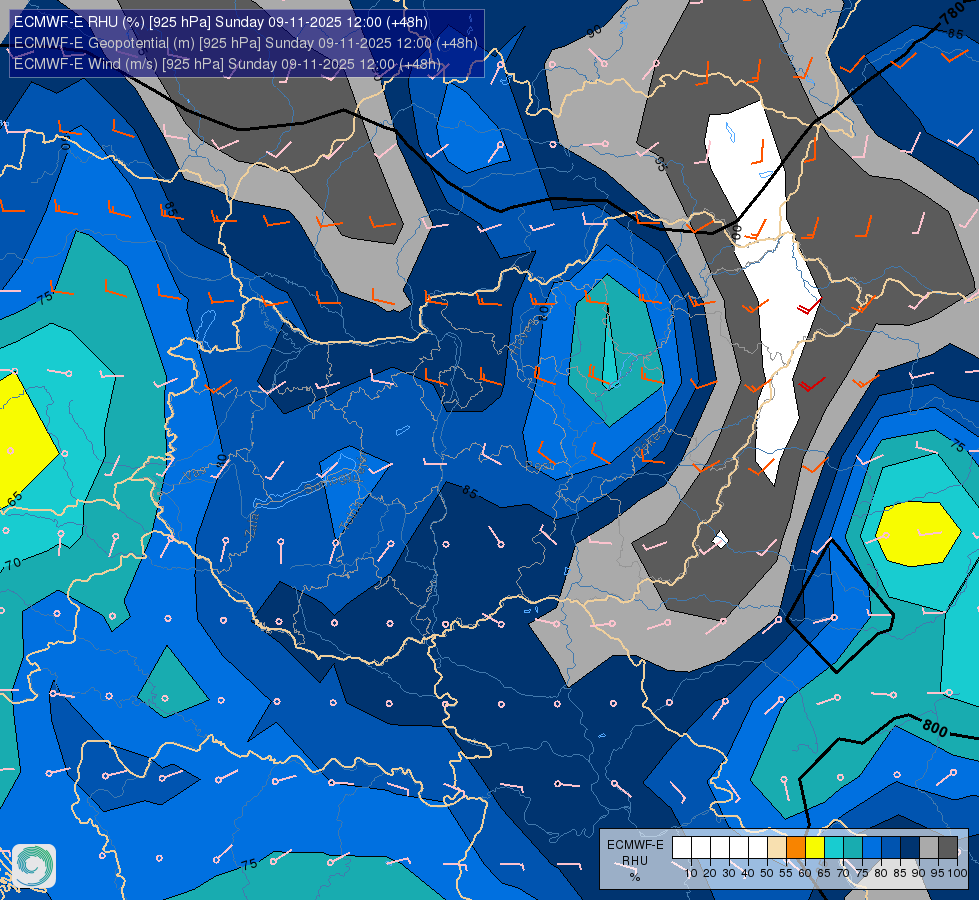Pick the cyan 65-70 legend swatch
979x900 pixels.
(834, 848)
